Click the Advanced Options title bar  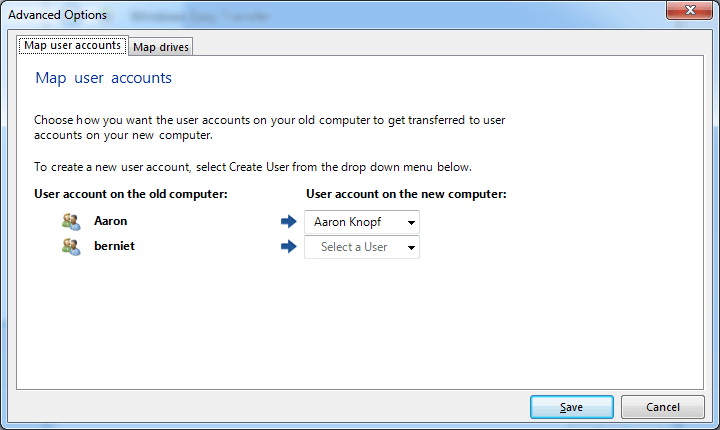click(x=300, y=14)
